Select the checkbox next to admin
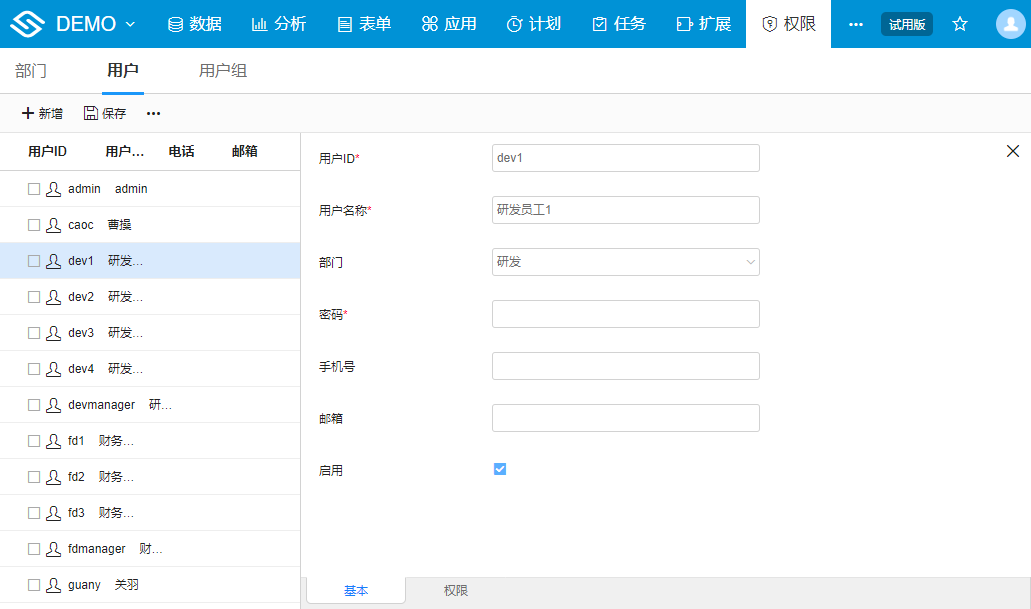Screen dimensions: 1031x609 (x=33, y=188)
